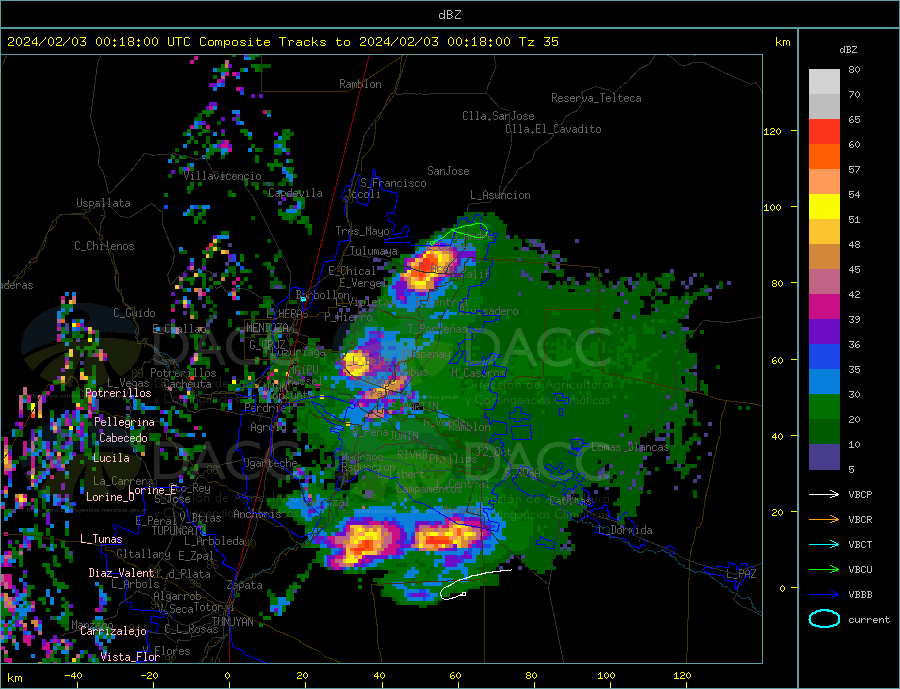Click the green VBCU arrow legend icon

[x=824, y=569]
